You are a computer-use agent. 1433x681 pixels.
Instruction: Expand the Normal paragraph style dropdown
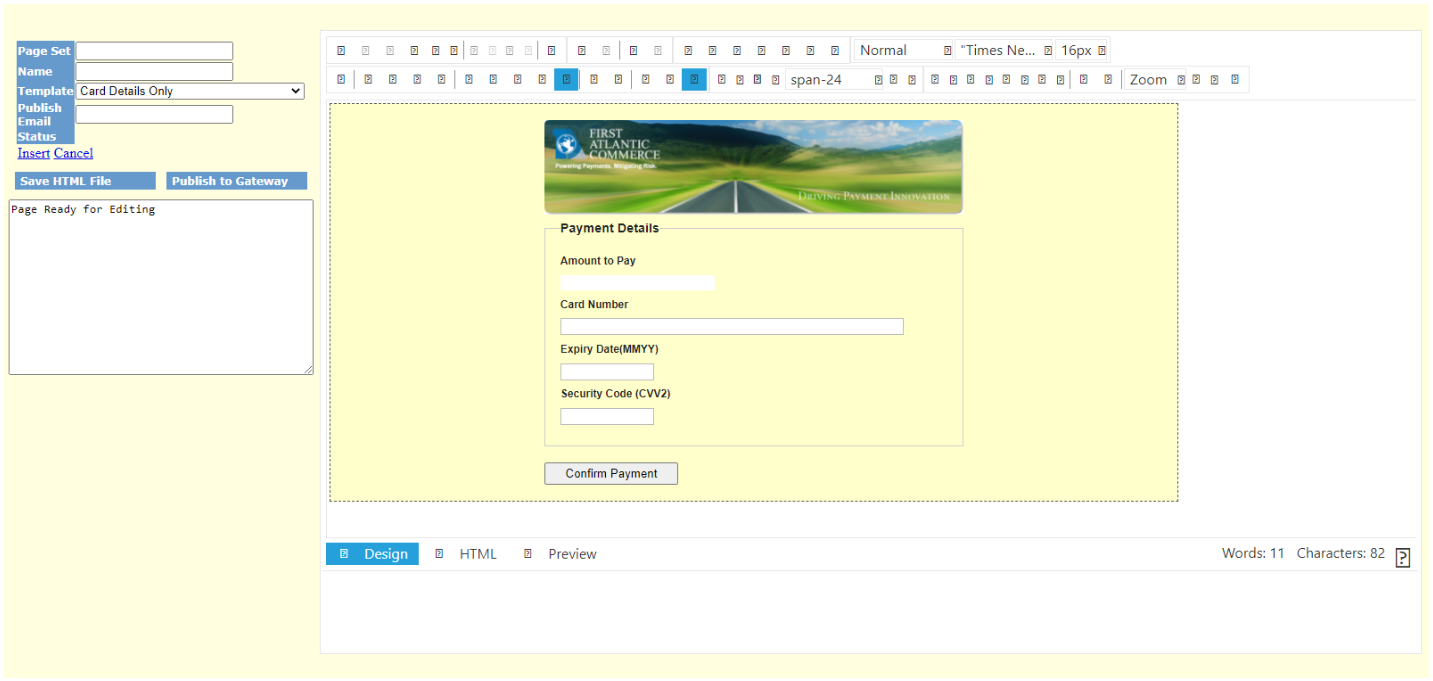coord(902,48)
